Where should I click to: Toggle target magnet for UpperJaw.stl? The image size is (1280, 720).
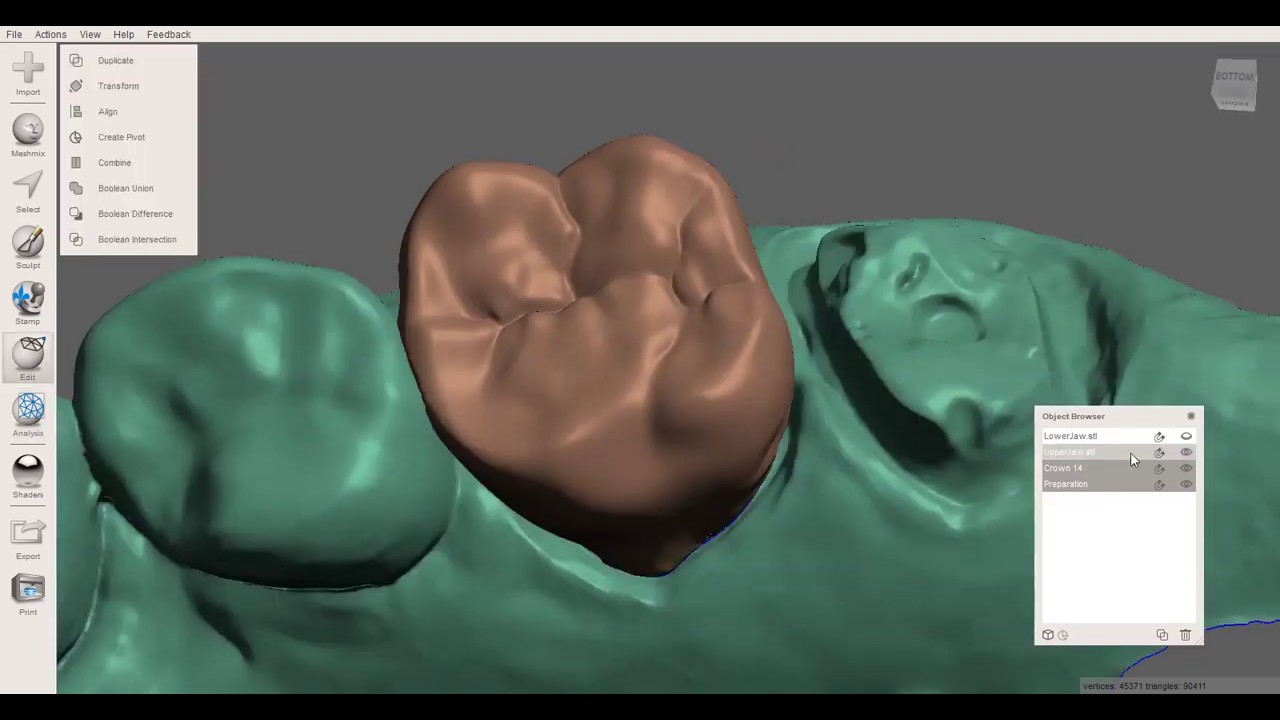(1159, 452)
